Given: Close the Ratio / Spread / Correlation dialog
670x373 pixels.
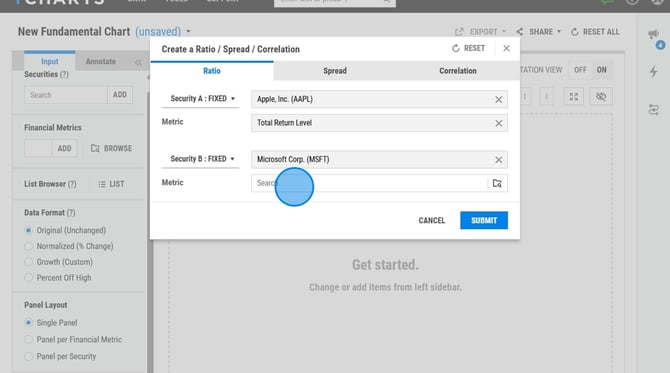Looking at the screenshot, I should click(506, 49).
